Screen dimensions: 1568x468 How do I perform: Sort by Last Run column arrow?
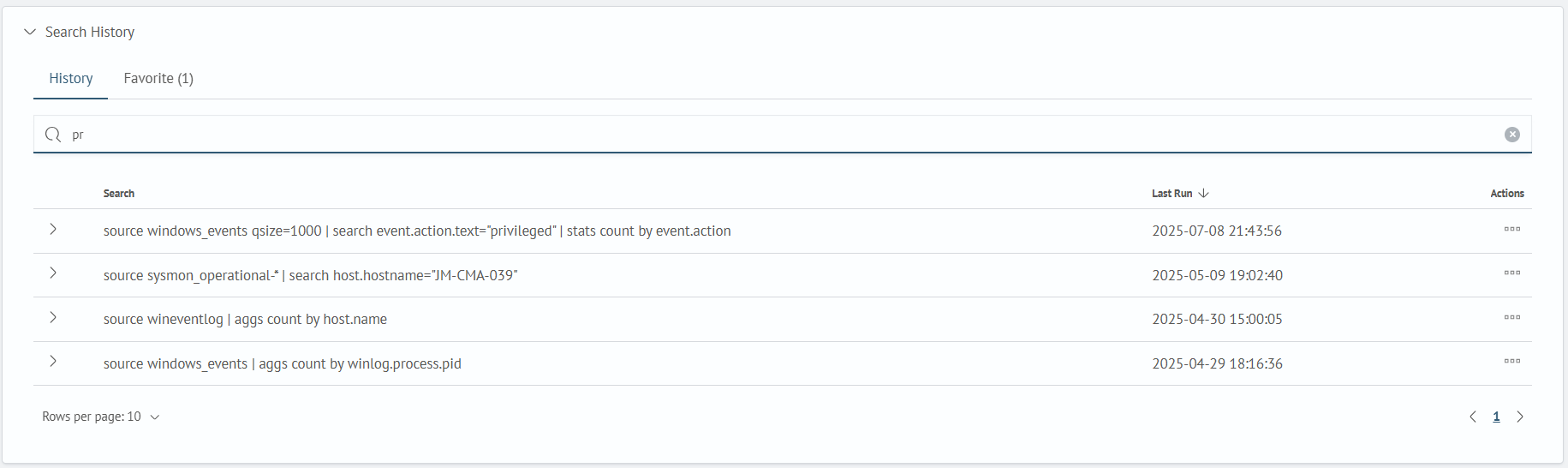point(1203,193)
